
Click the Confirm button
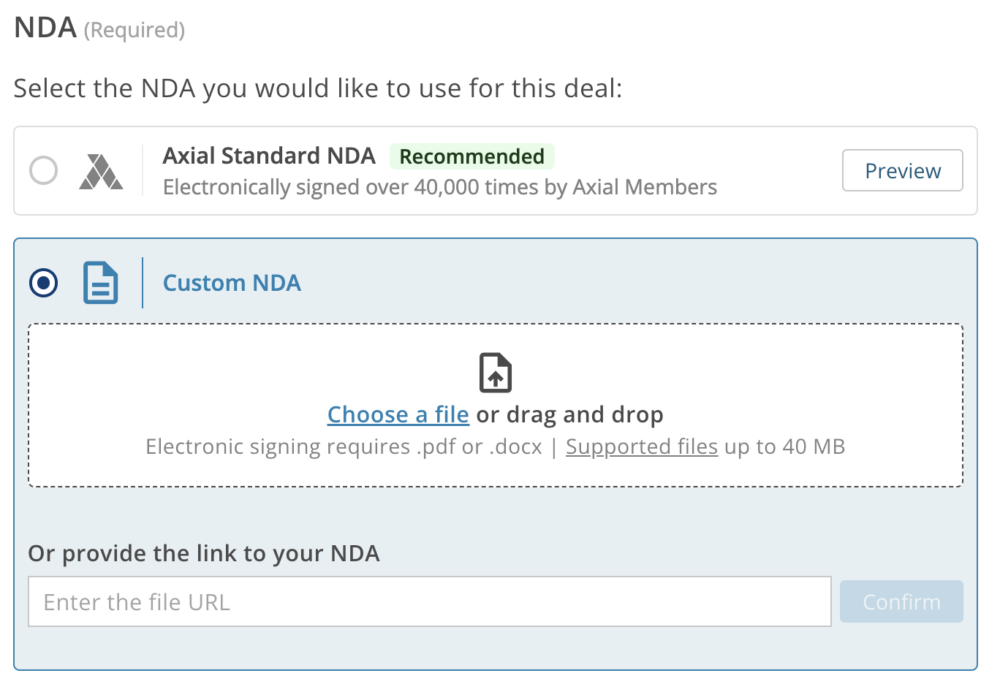[x=901, y=601]
